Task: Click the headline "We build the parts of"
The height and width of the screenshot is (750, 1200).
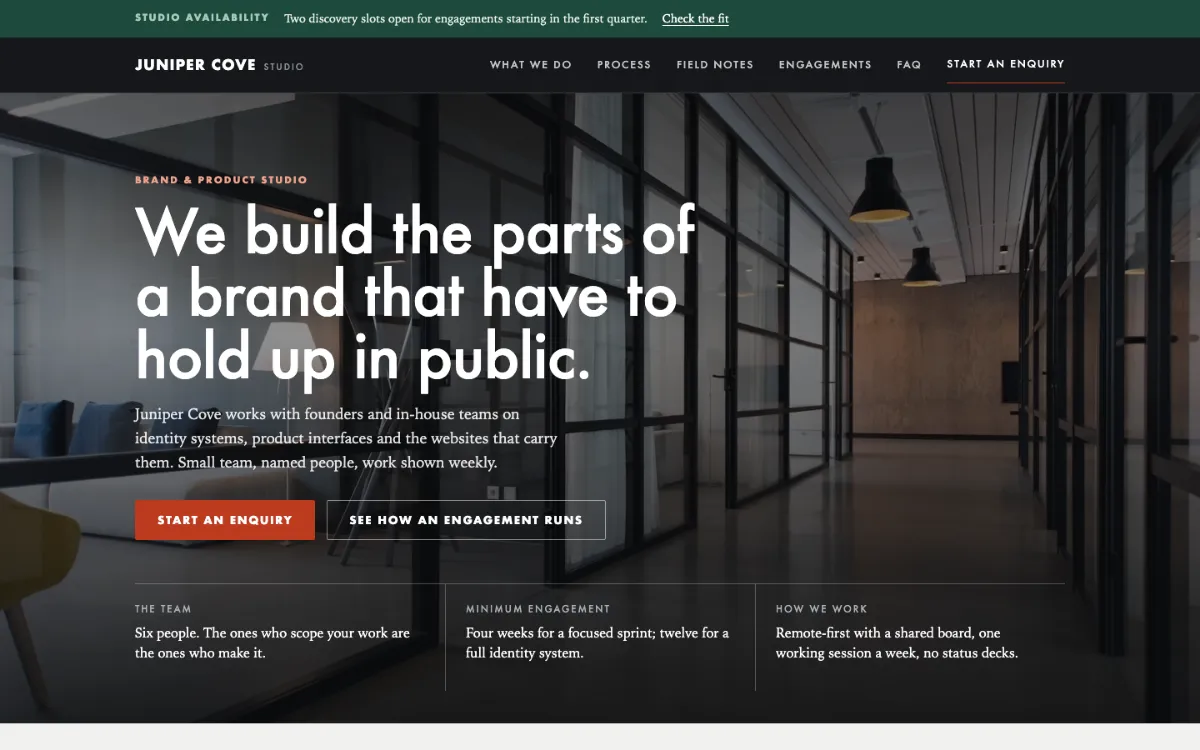Action: tap(415, 231)
